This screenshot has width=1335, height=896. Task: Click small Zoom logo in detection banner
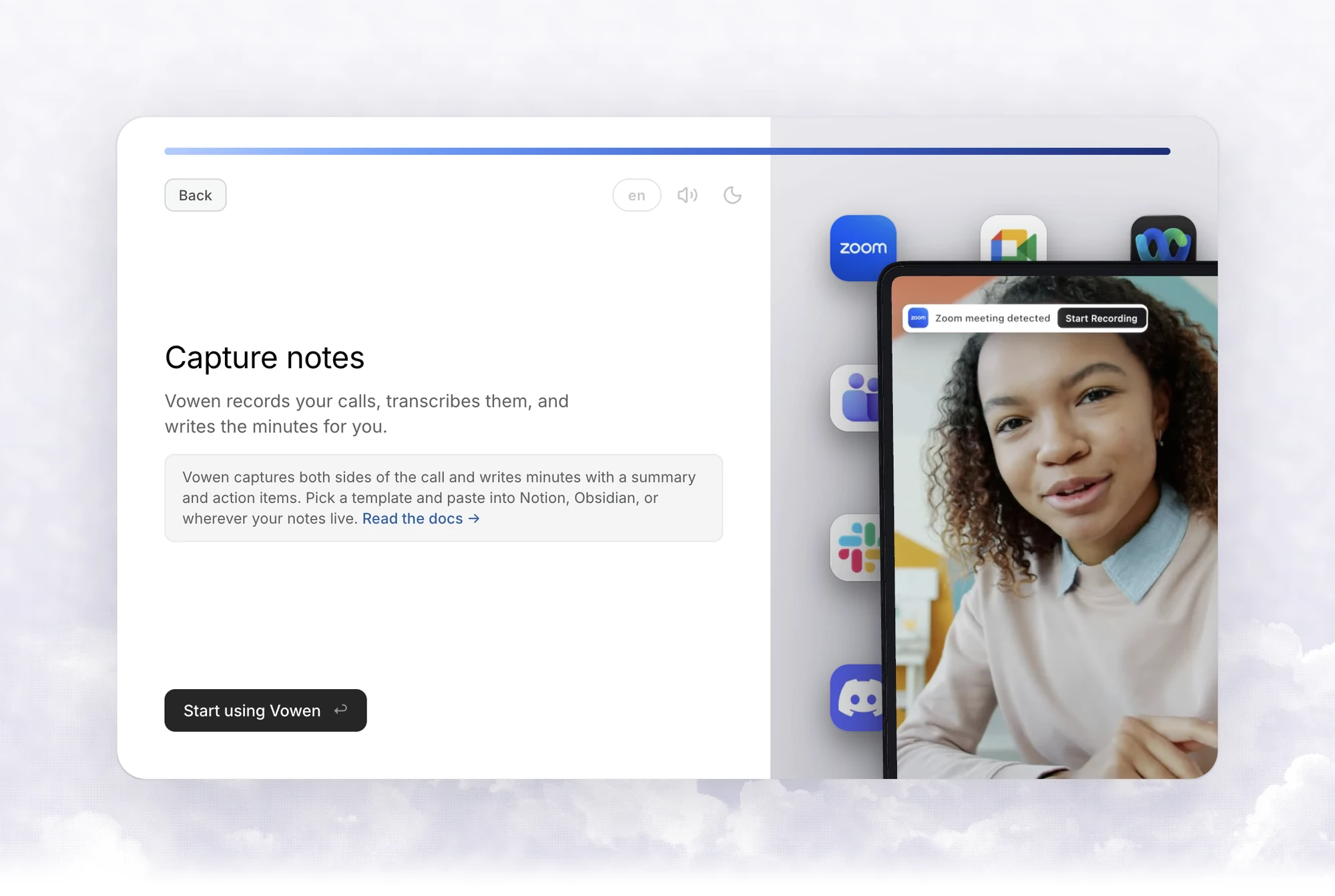[918, 318]
